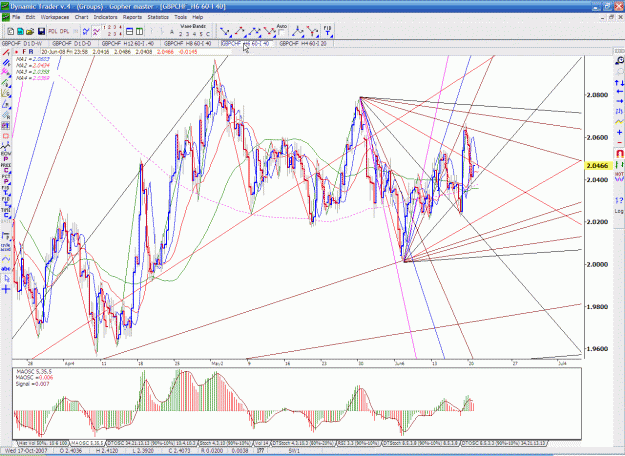
Task: Click the SW1 status bar entry
Action: pos(294,450)
